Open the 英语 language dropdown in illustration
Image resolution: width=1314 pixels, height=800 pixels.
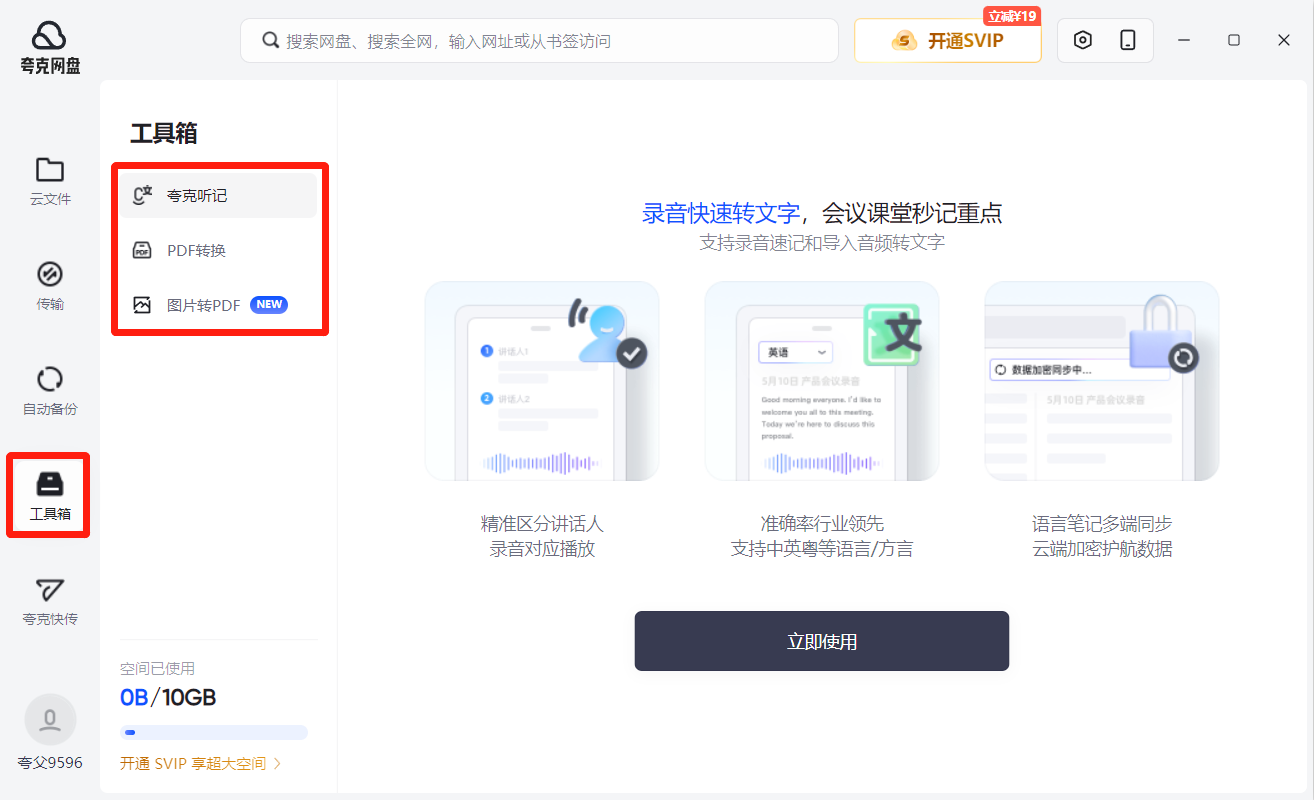(796, 352)
